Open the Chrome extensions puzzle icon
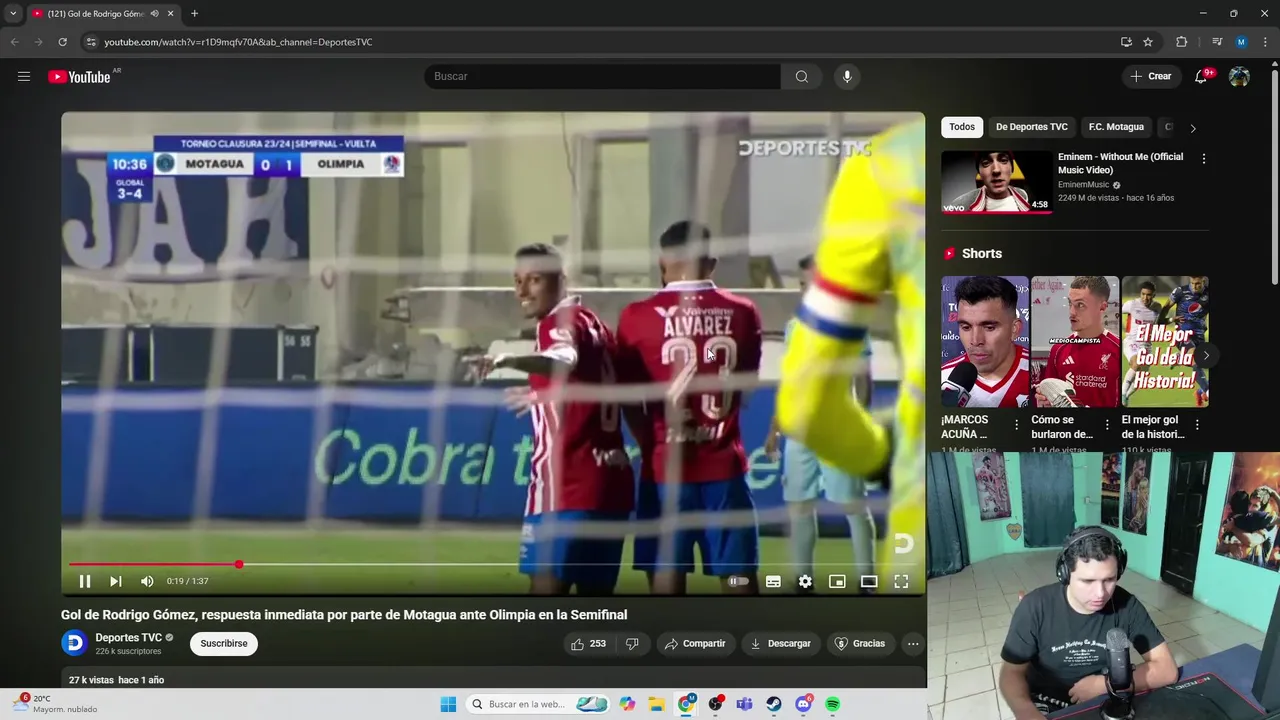The image size is (1280, 720). coord(1182,42)
